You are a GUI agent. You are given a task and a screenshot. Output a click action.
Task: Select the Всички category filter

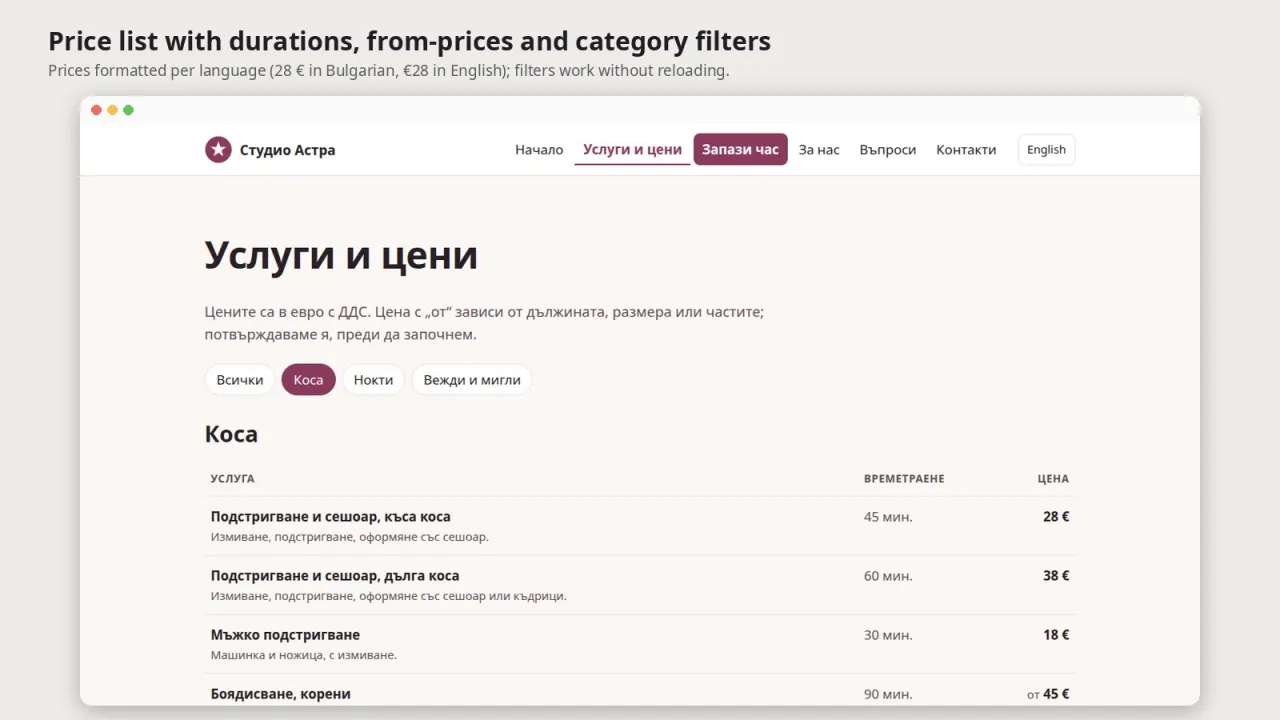point(240,380)
